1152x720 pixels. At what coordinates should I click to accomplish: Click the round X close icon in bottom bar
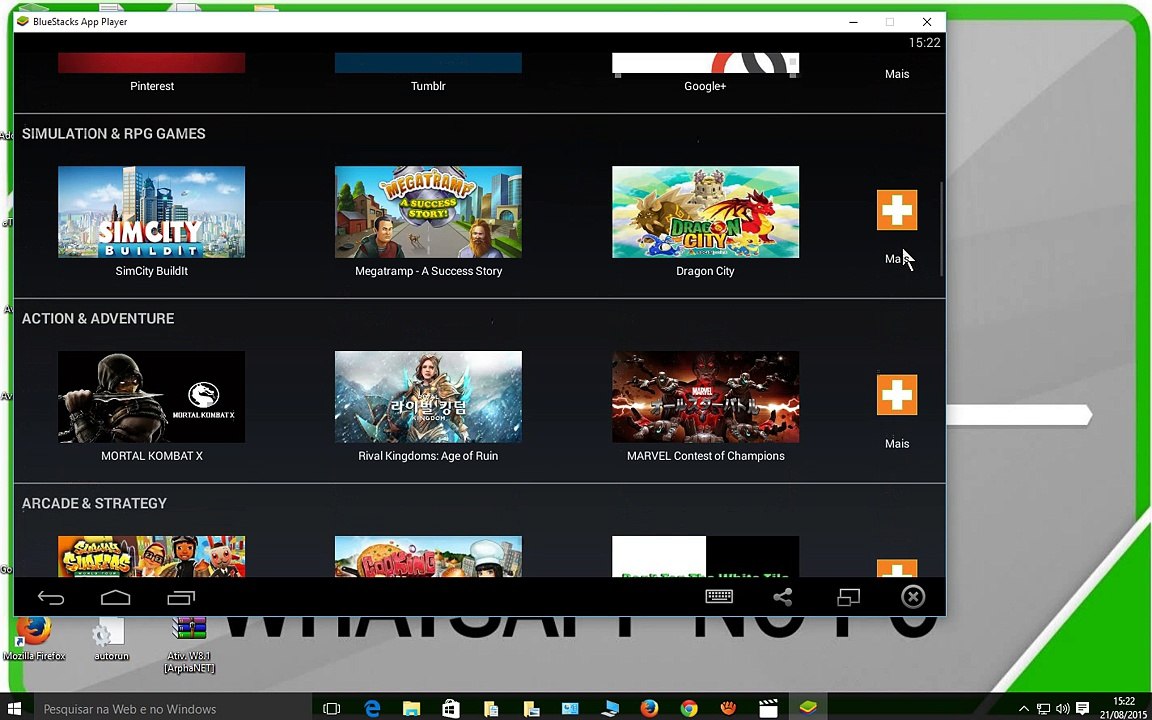tap(912, 597)
